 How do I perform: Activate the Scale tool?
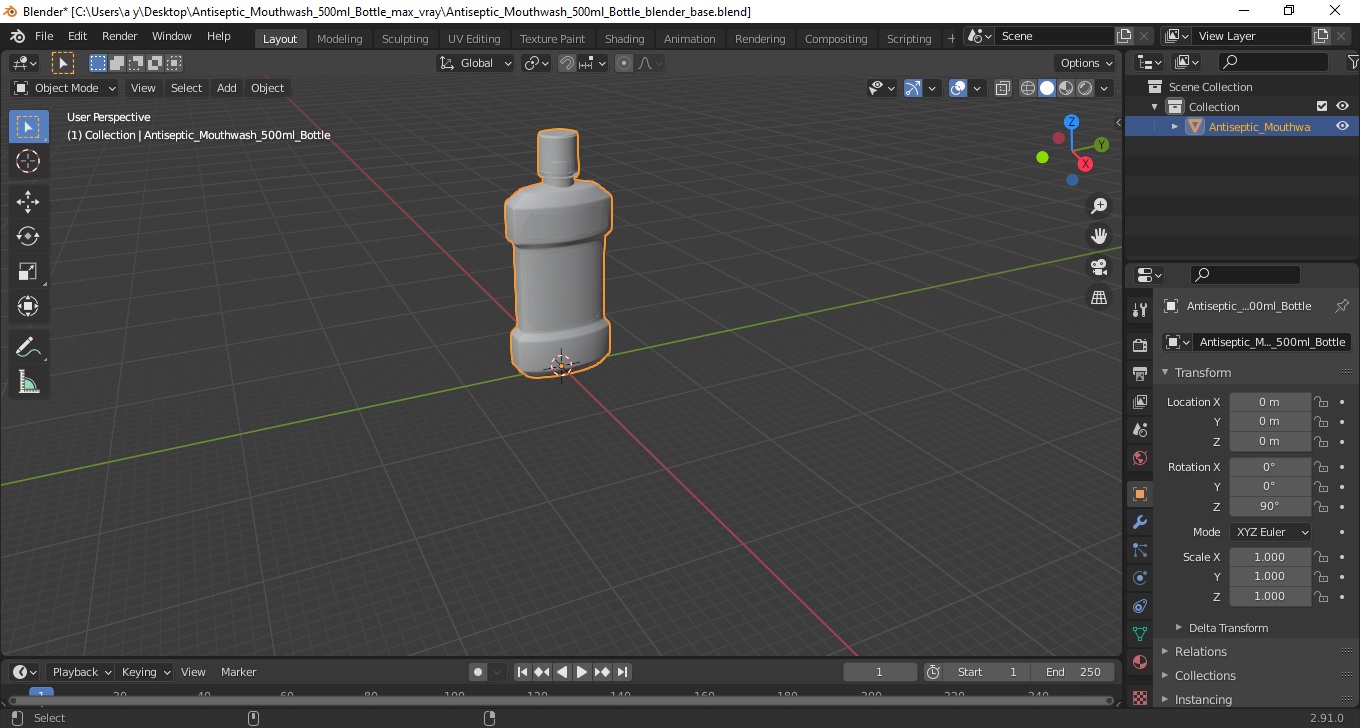tap(28, 271)
